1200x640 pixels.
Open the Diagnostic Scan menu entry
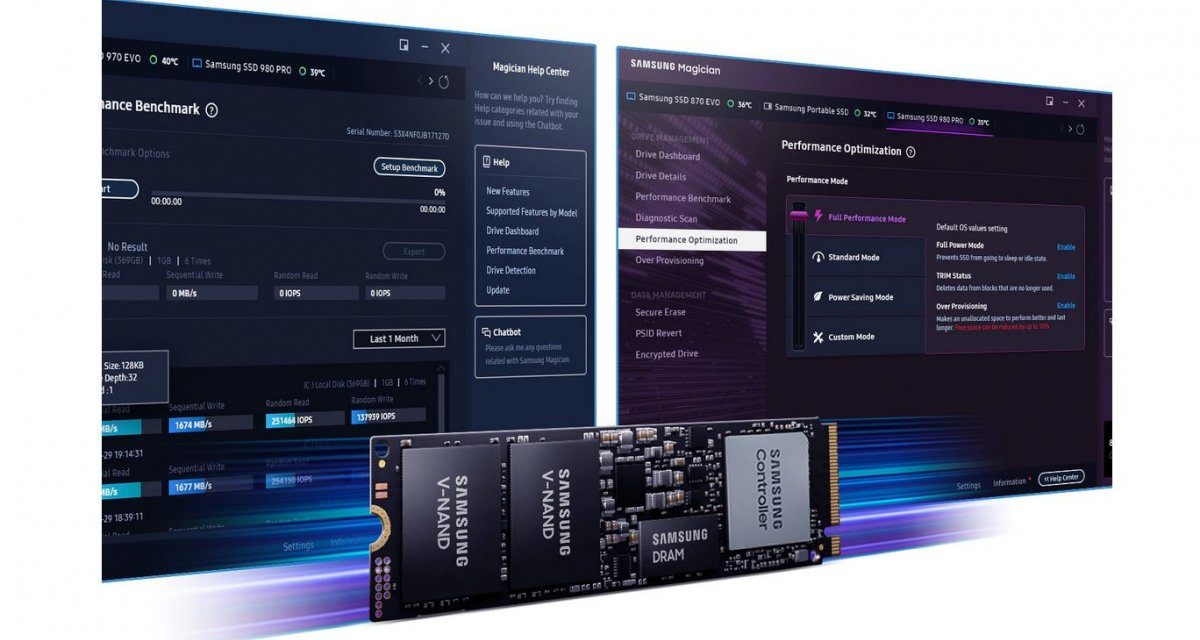pos(667,218)
